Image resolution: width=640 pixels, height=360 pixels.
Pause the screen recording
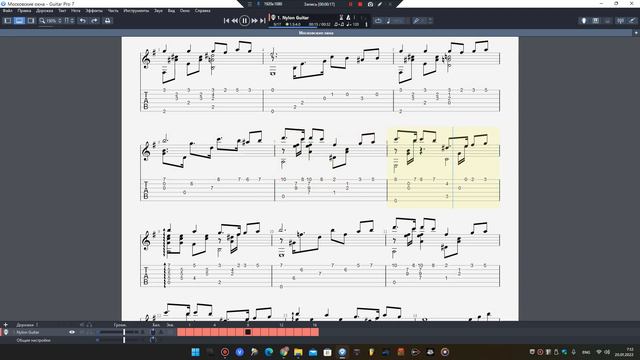[350, 4]
